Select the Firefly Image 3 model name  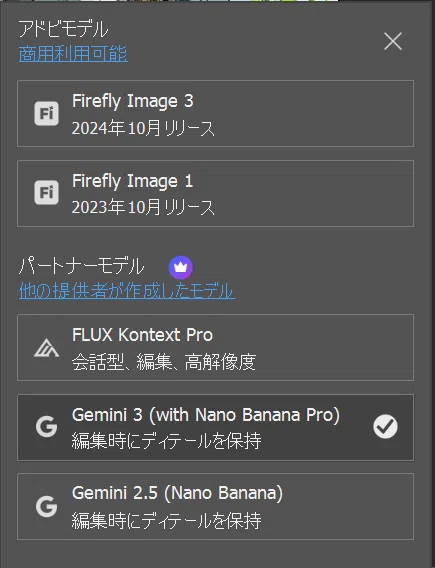tap(133, 101)
